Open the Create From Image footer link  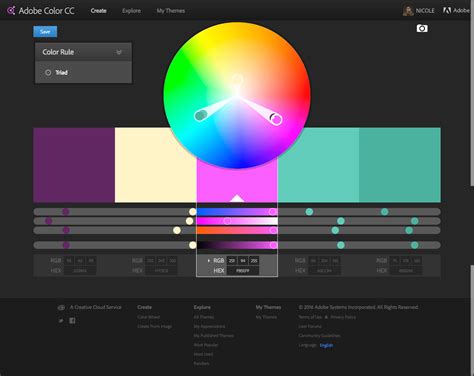coord(155,326)
